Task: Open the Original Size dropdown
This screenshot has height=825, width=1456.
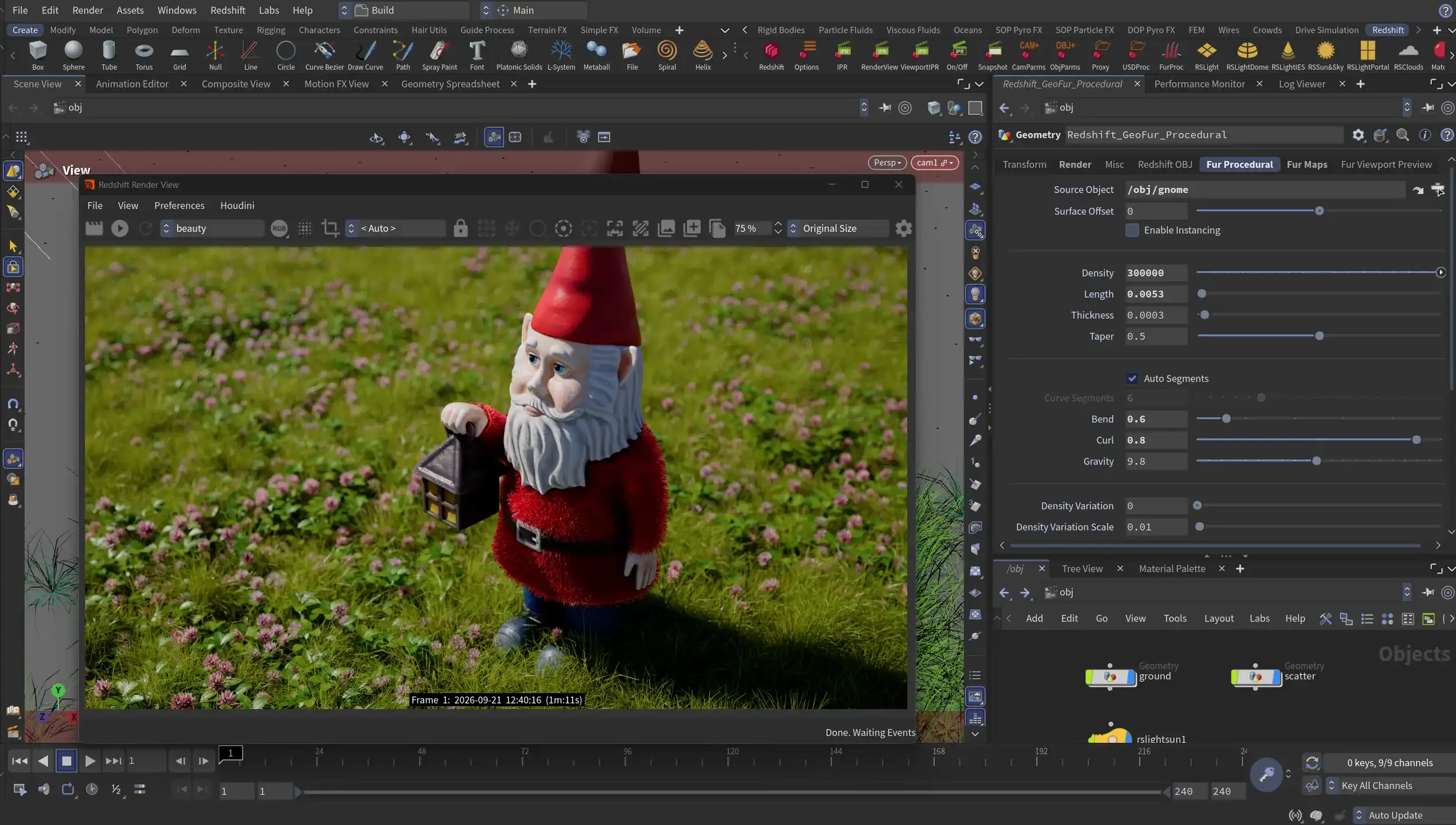Action: (838, 228)
